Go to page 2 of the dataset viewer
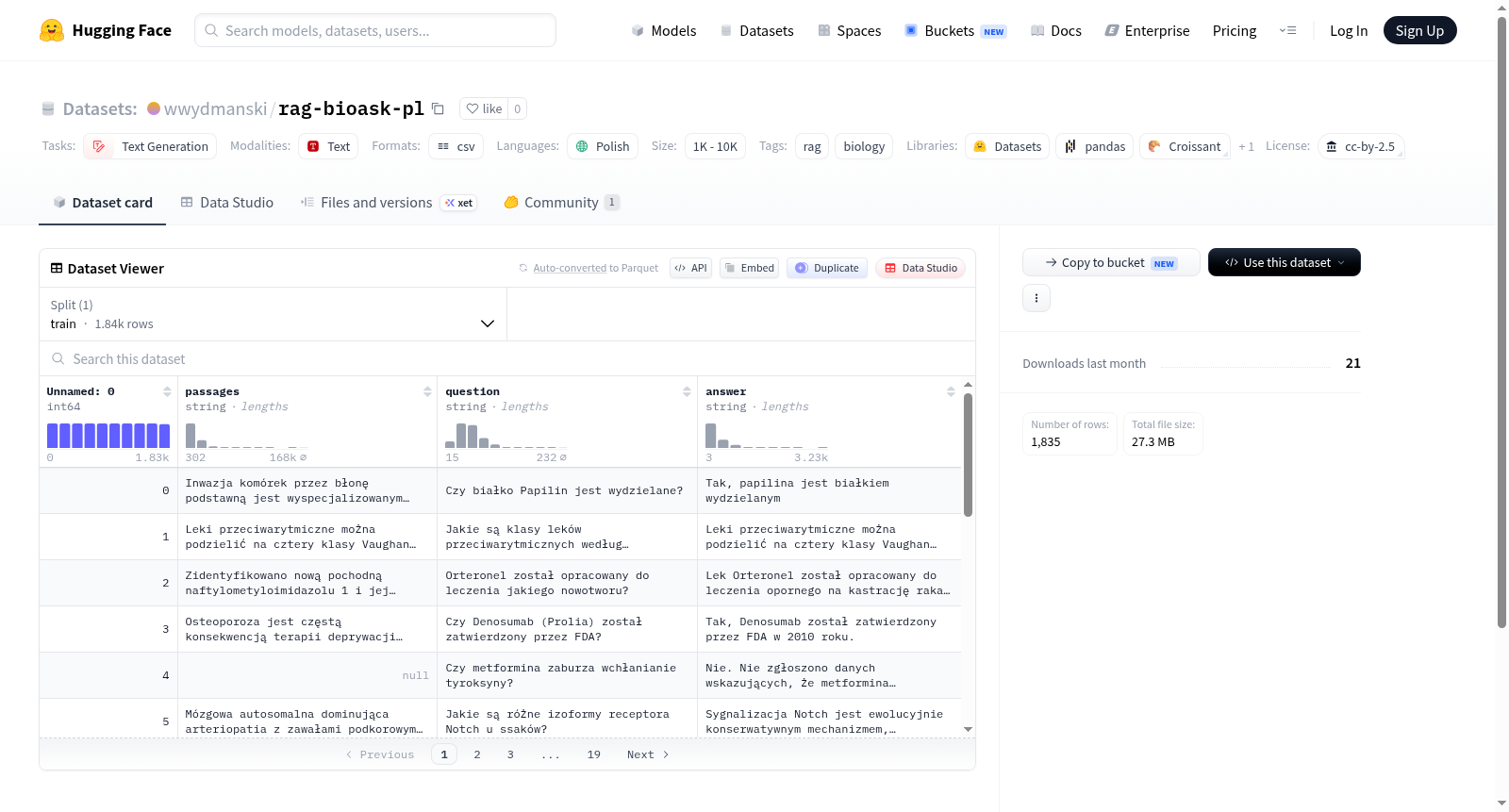1509x812 pixels. [x=477, y=754]
